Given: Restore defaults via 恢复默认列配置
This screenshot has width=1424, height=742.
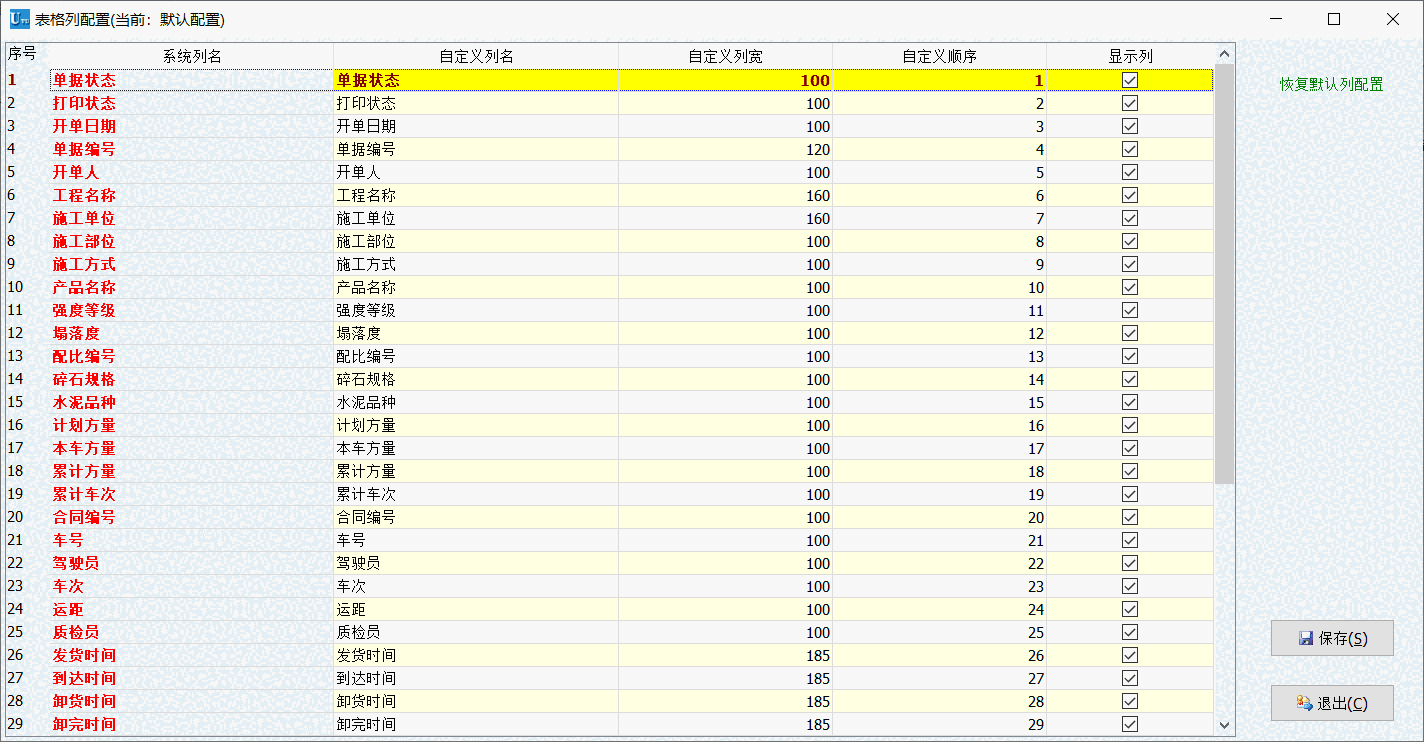Looking at the screenshot, I should coord(1332,84).
